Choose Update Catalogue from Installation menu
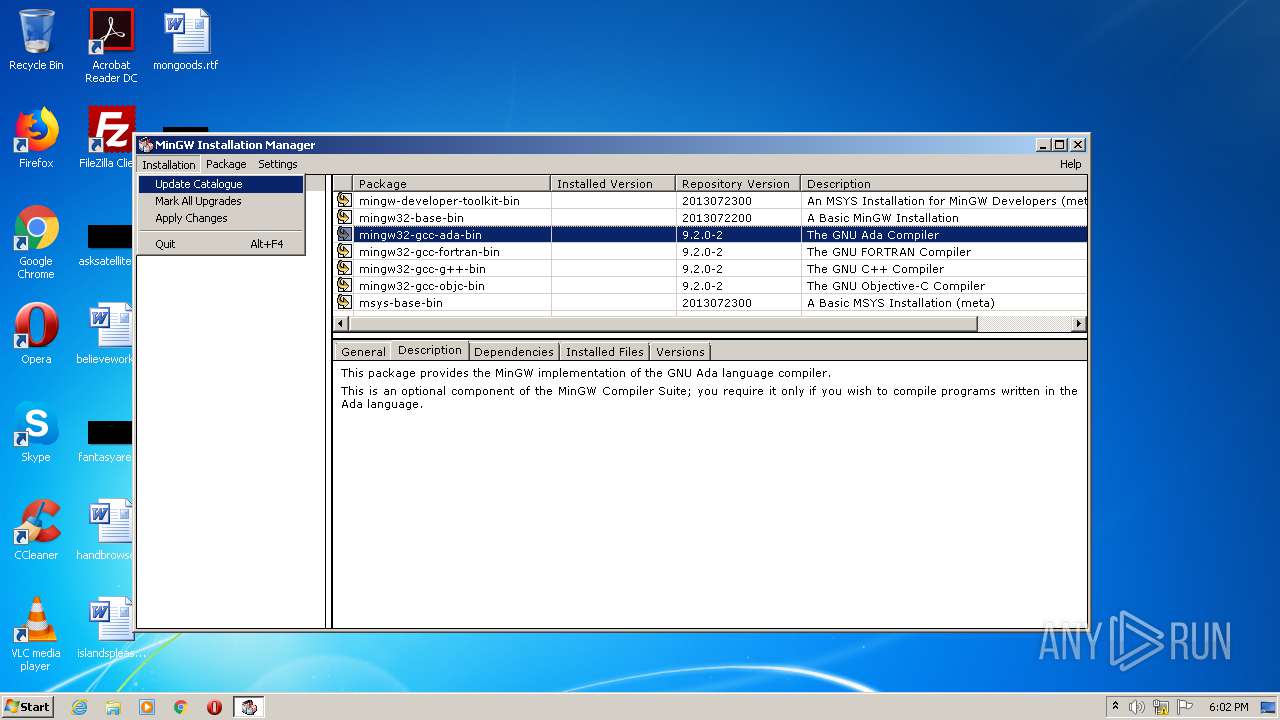 (221, 184)
